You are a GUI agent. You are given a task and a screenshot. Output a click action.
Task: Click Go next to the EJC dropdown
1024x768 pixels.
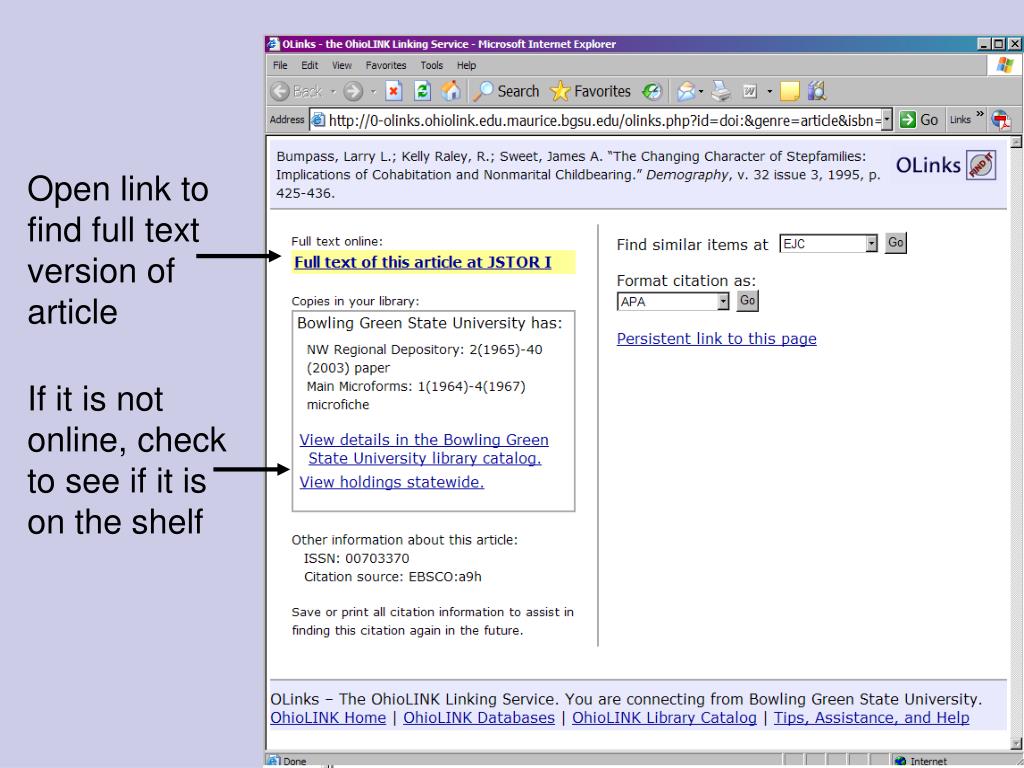click(x=895, y=243)
